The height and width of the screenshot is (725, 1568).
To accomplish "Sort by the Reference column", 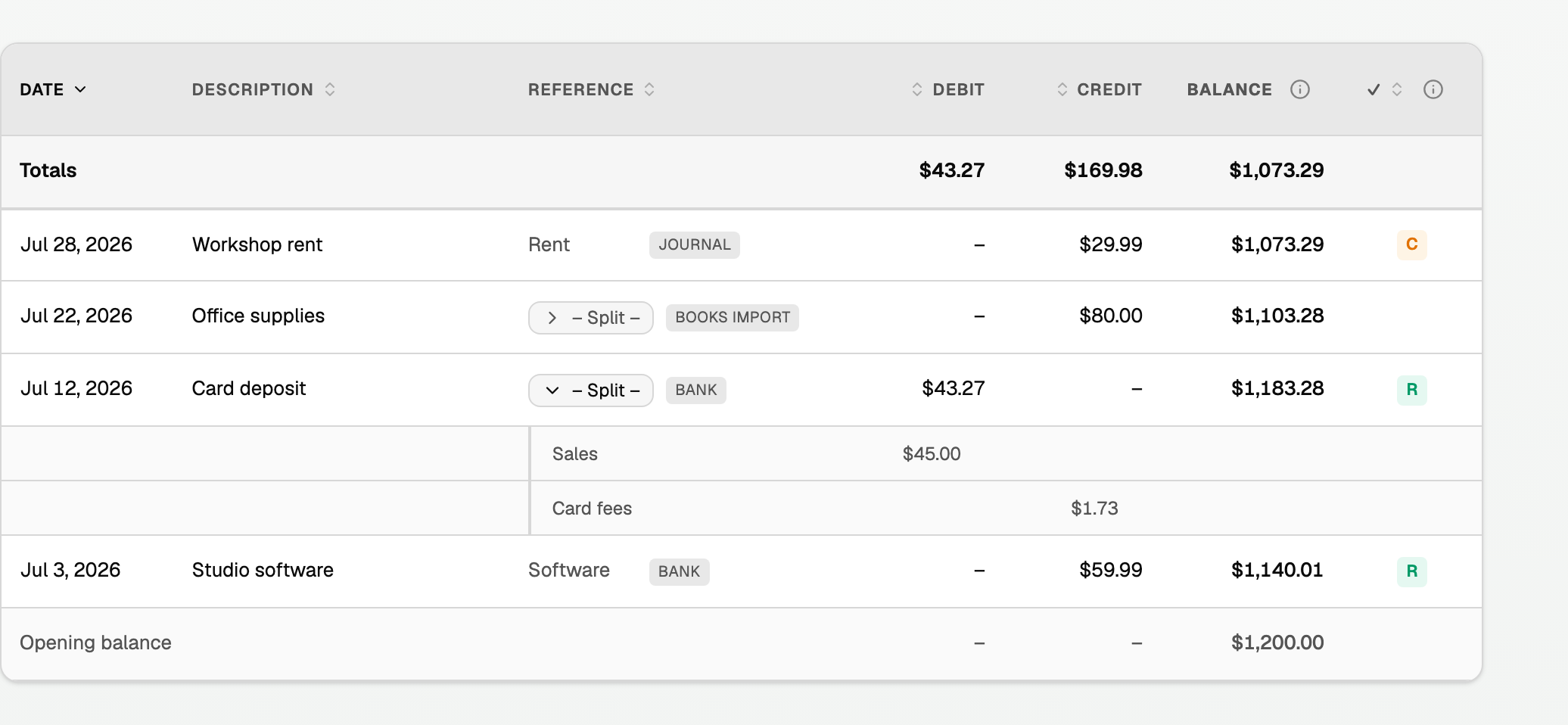I will [x=591, y=89].
